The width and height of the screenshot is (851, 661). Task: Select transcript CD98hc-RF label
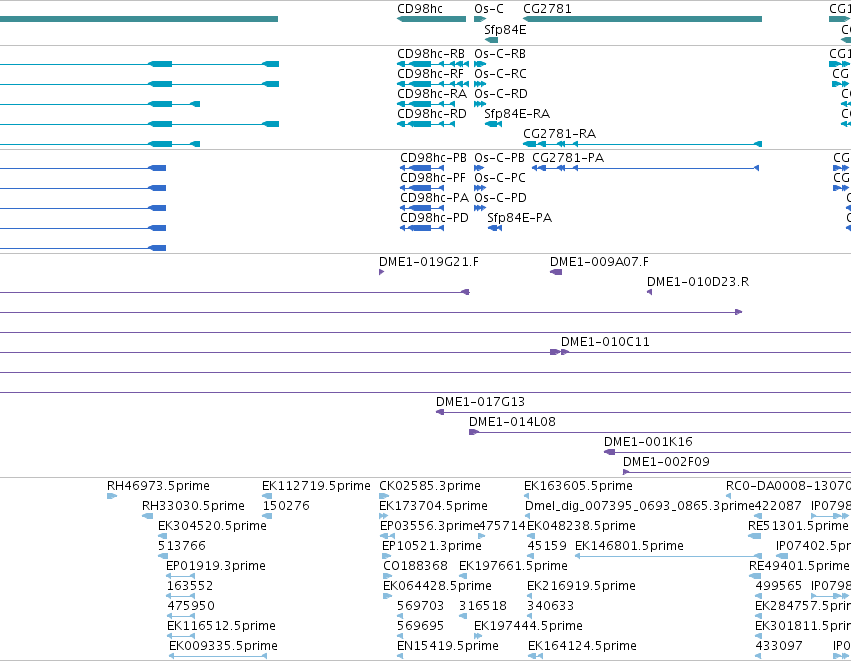point(430,74)
